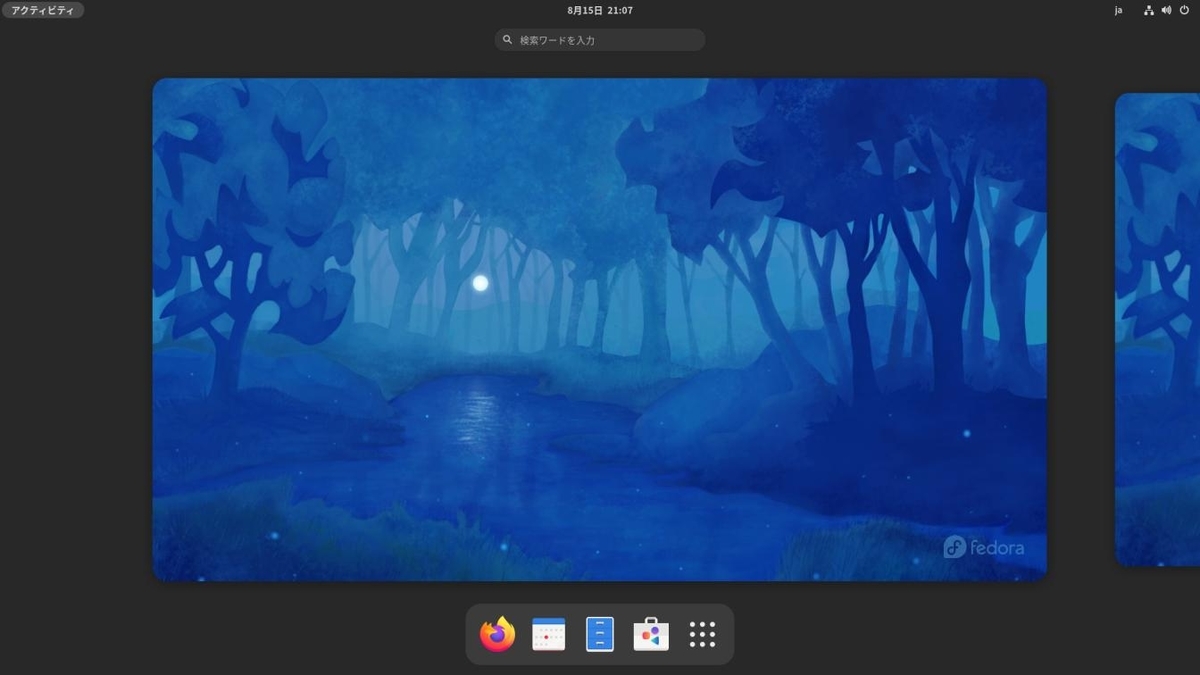Image resolution: width=1200 pixels, height=675 pixels.
Task: Select the main workspace thumbnail
Action: (x=600, y=329)
